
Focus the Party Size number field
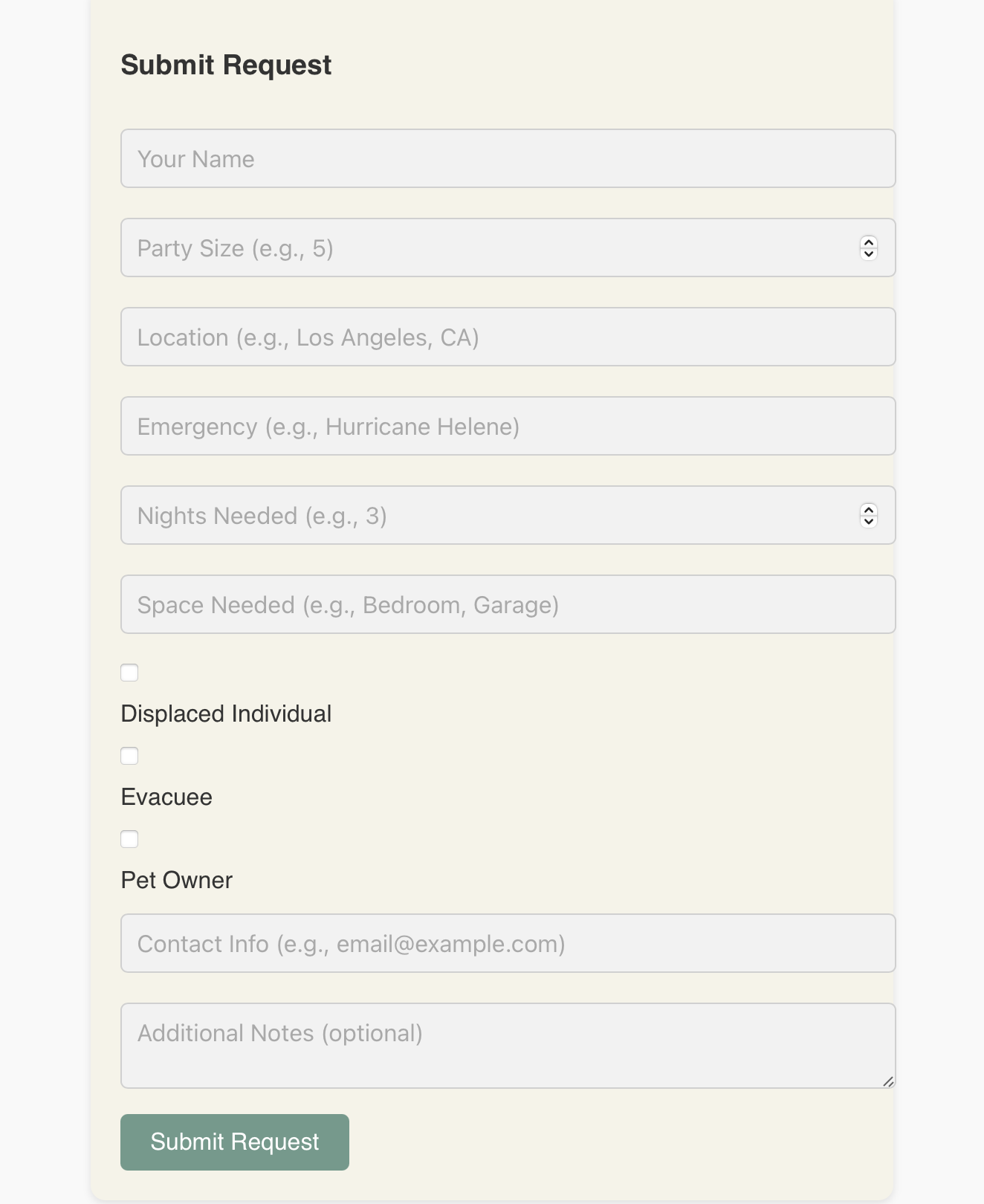pyautogui.click(x=483, y=247)
